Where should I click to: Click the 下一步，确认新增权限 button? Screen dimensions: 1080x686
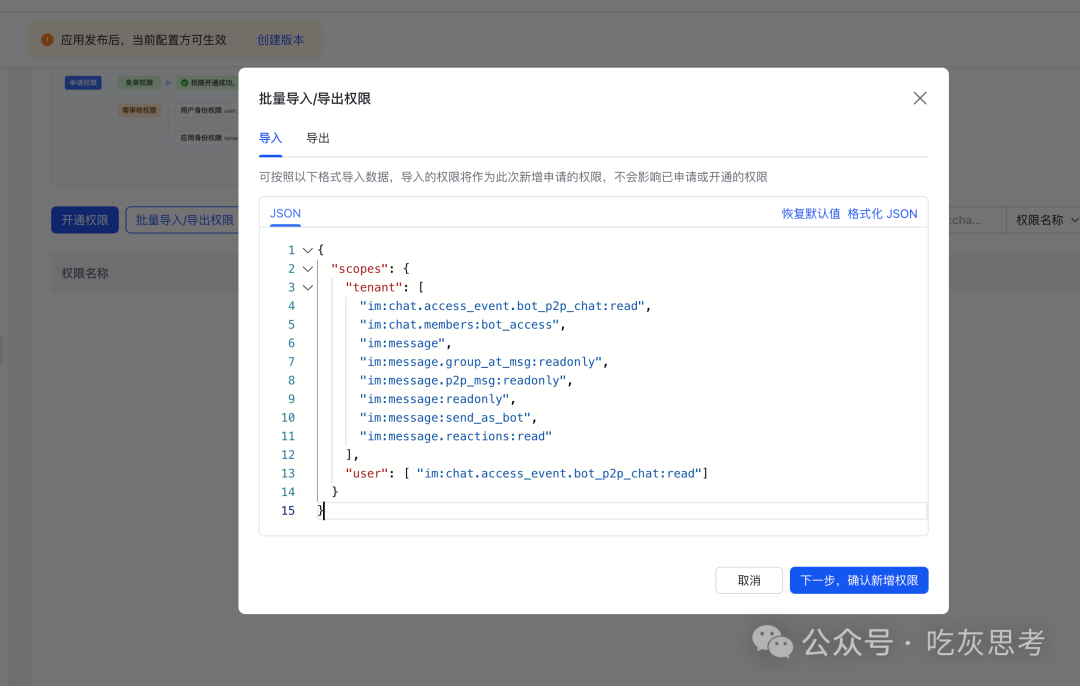click(x=858, y=580)
